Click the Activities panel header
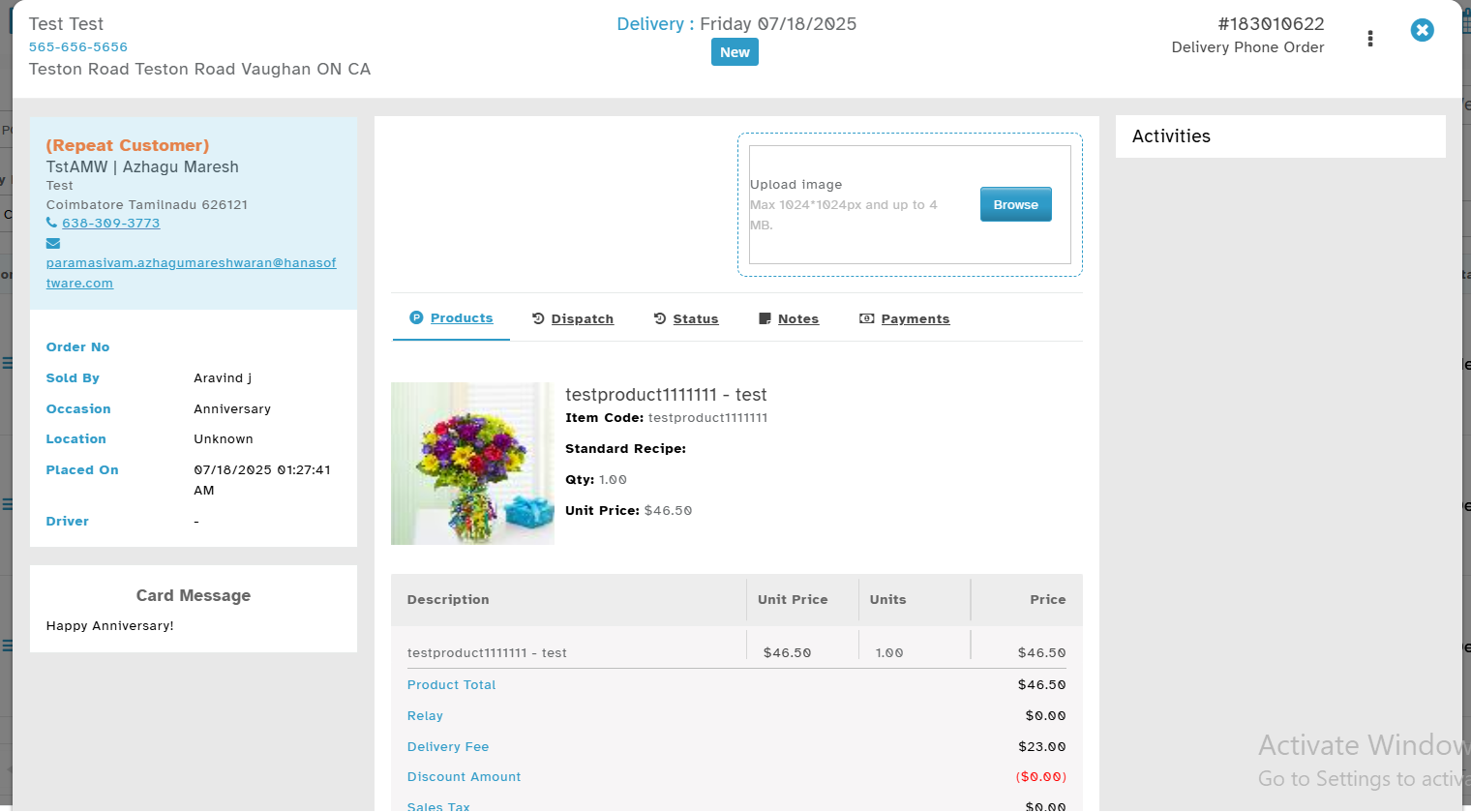 pos(1280,136)
